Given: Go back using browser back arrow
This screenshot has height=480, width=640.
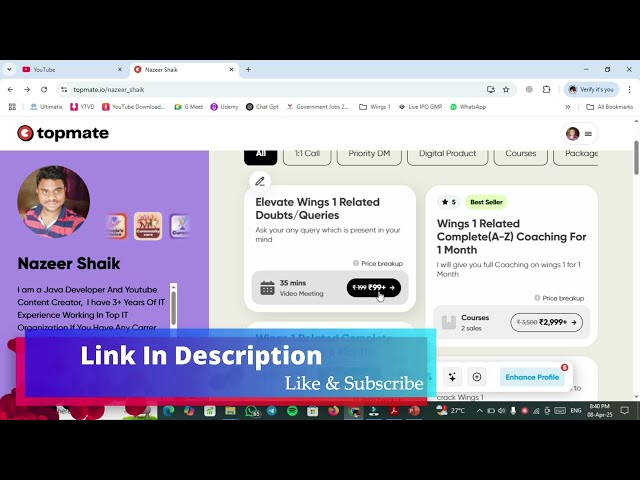Looking at the screenshot, I should pos(11,89).
